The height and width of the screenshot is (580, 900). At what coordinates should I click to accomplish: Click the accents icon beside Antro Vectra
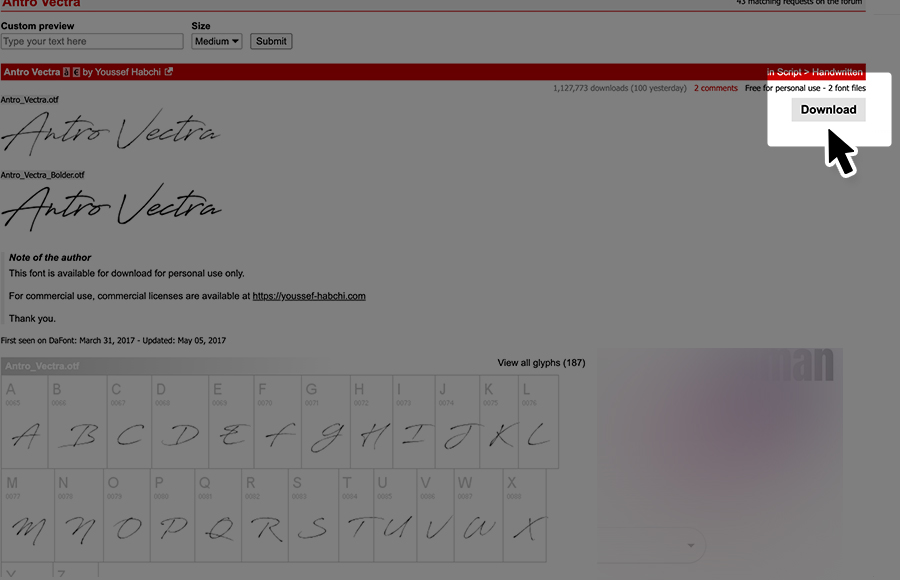[x=67, y=72]
